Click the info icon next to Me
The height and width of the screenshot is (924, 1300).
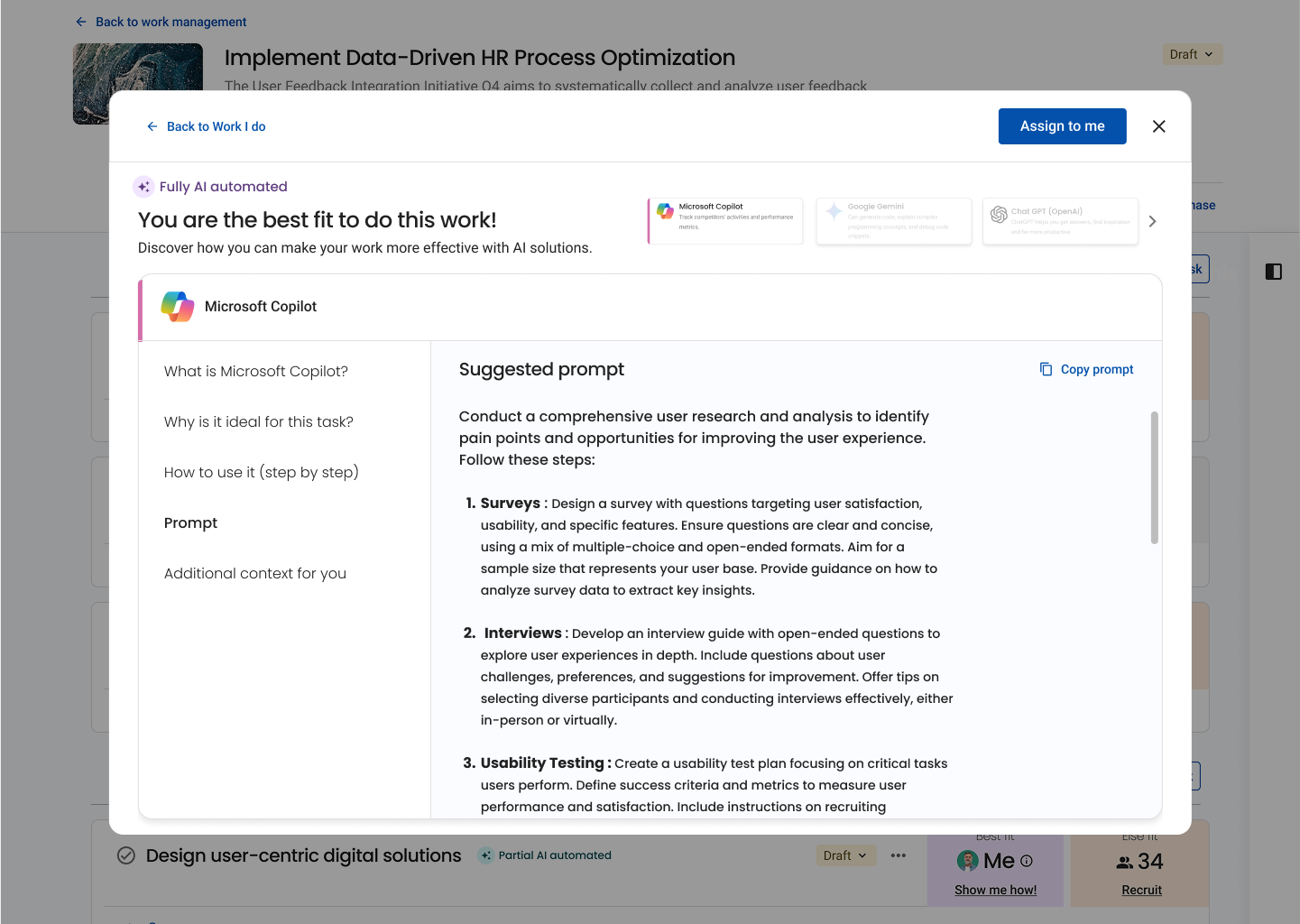(1027, 861)
